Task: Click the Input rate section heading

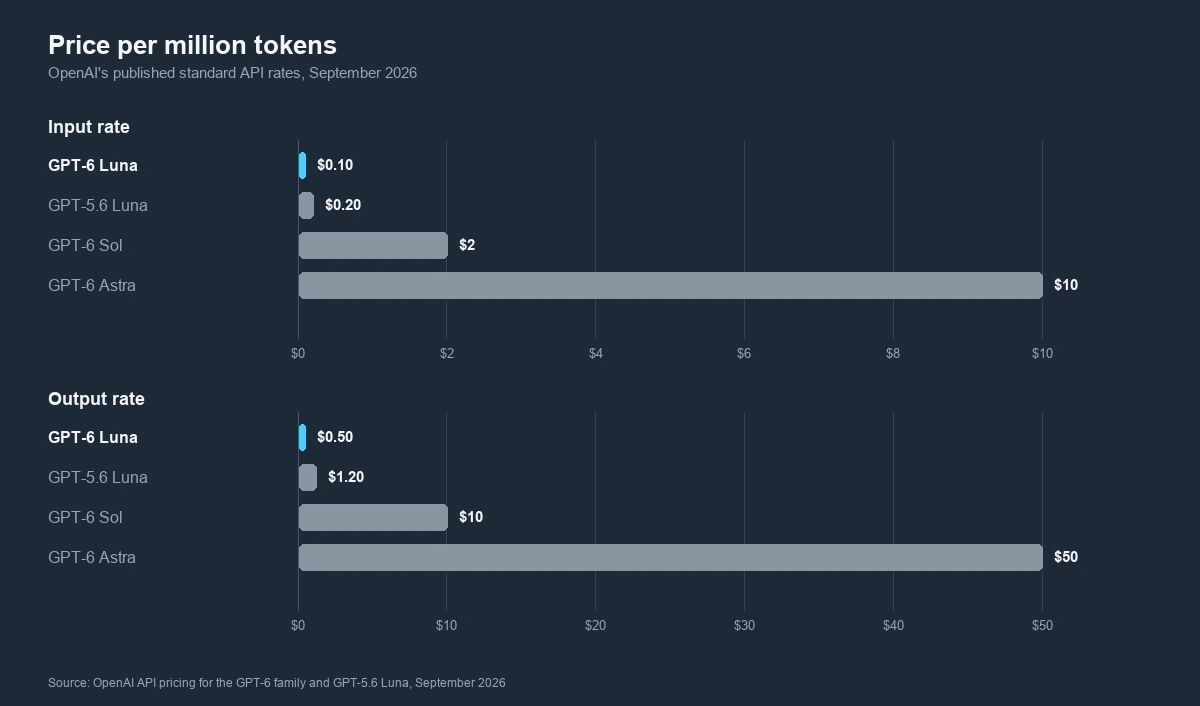Action: click(x=89, y=127)
